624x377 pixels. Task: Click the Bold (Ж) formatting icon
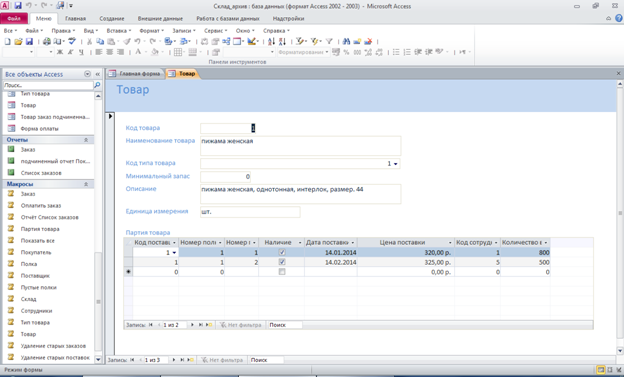tap(60, 52)
